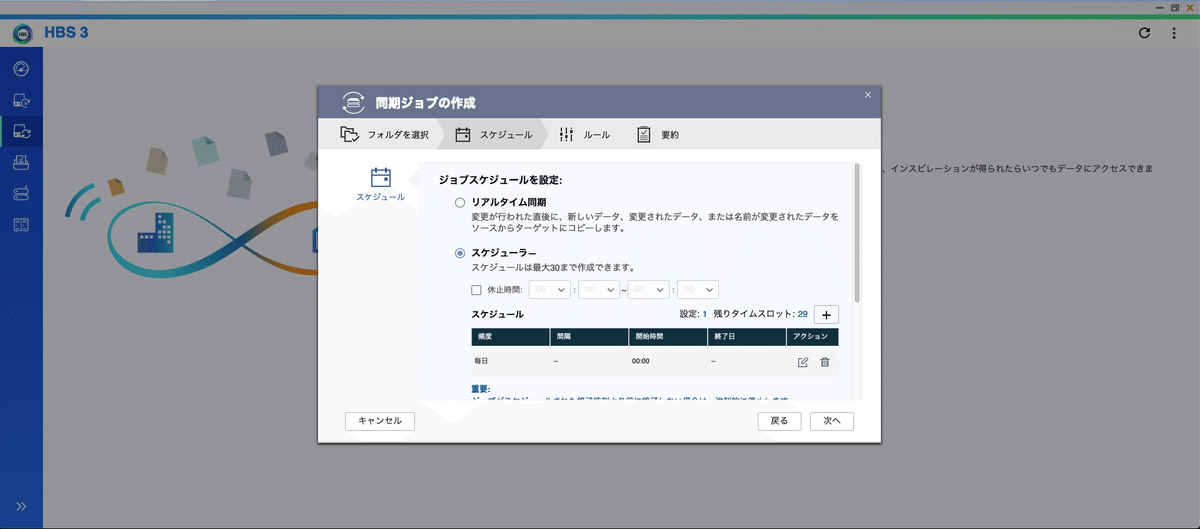Select the リアルタイム同期 radio option

click(x=460, y=202)
